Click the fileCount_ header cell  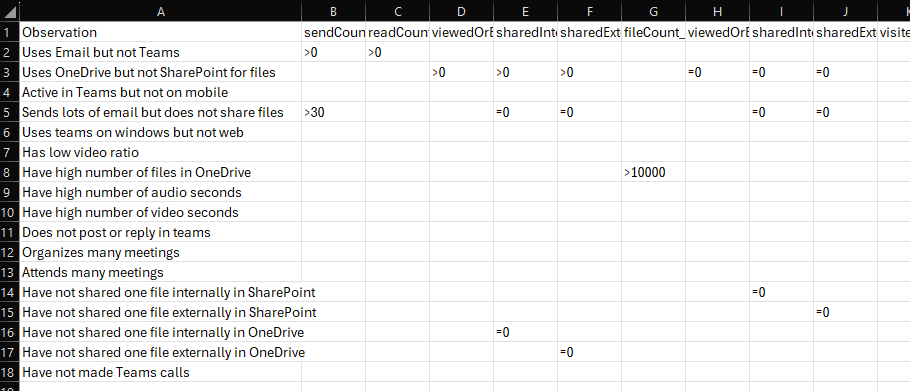(653, 32)
